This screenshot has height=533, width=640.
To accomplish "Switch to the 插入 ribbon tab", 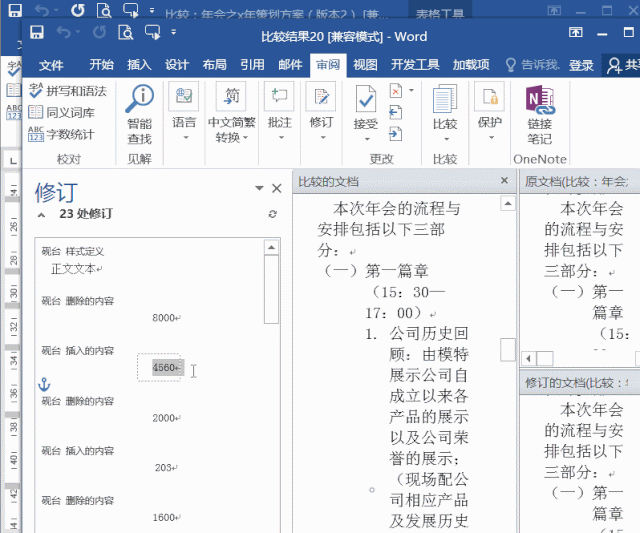I will [139, 64].
